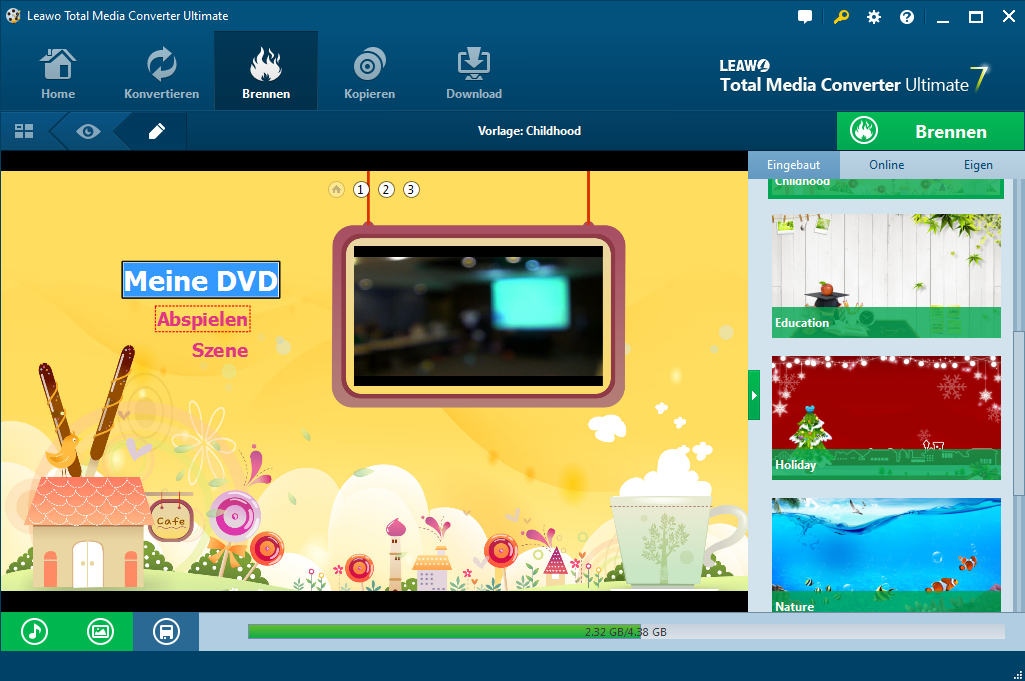Click the disc capacity progress bar
1025x681 pixels.
[x=626, y=632]
